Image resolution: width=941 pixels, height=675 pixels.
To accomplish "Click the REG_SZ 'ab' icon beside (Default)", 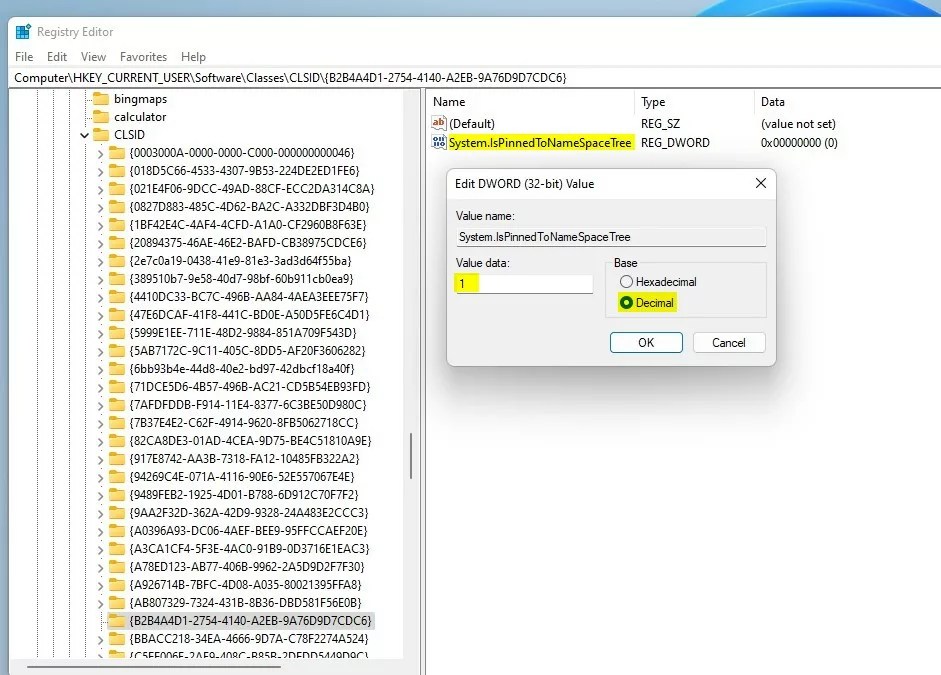I will [x=439, y=123].
